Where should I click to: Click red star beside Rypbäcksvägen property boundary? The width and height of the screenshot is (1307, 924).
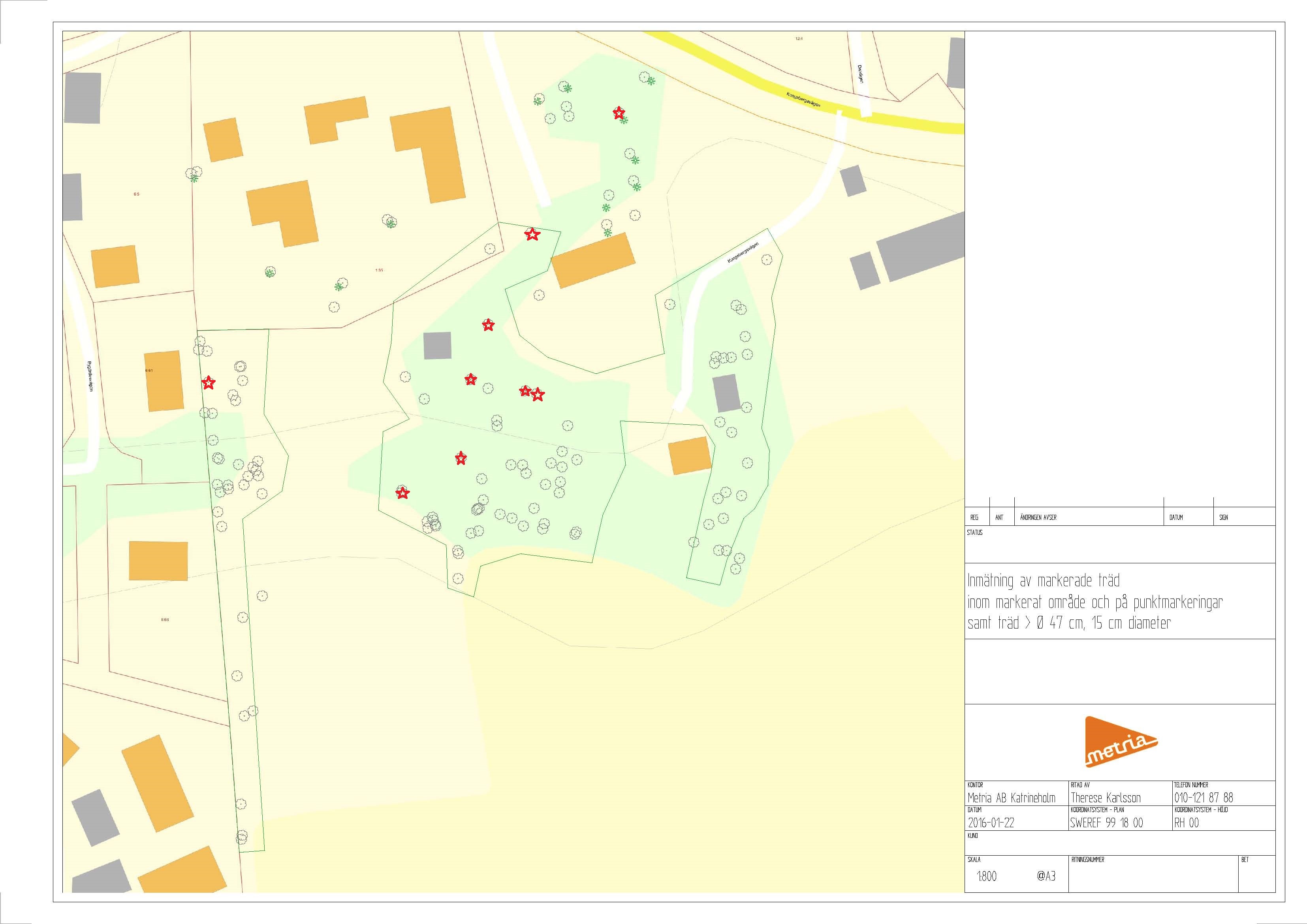(209, 382)
